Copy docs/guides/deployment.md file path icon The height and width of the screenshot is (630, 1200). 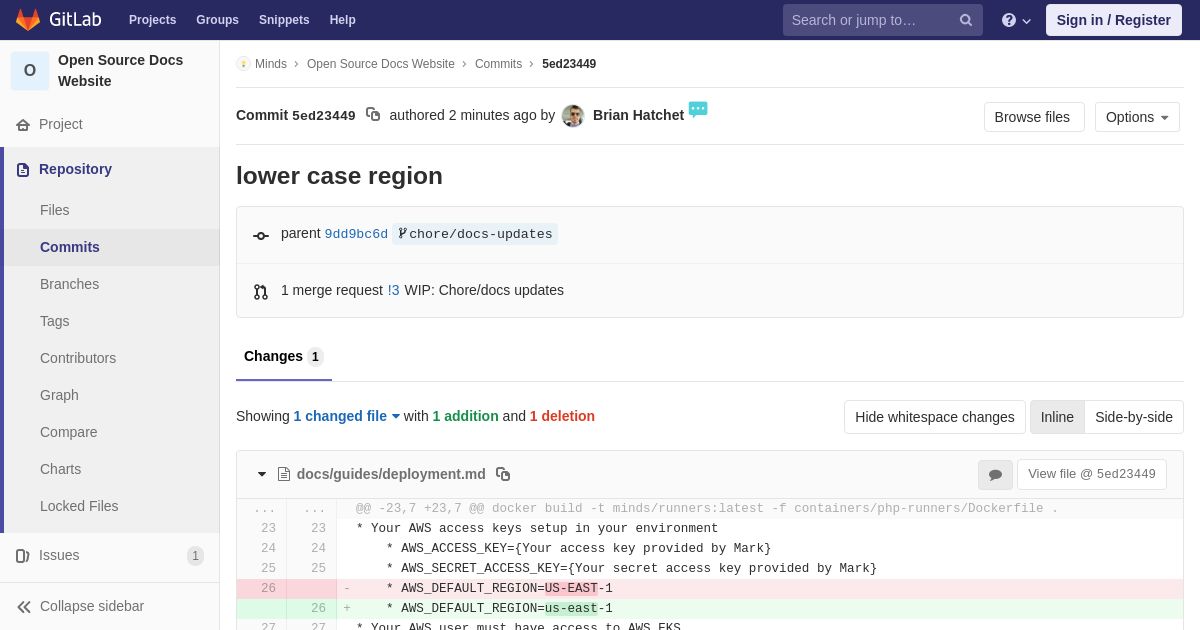pyautogui.click(x=503, y=474)
